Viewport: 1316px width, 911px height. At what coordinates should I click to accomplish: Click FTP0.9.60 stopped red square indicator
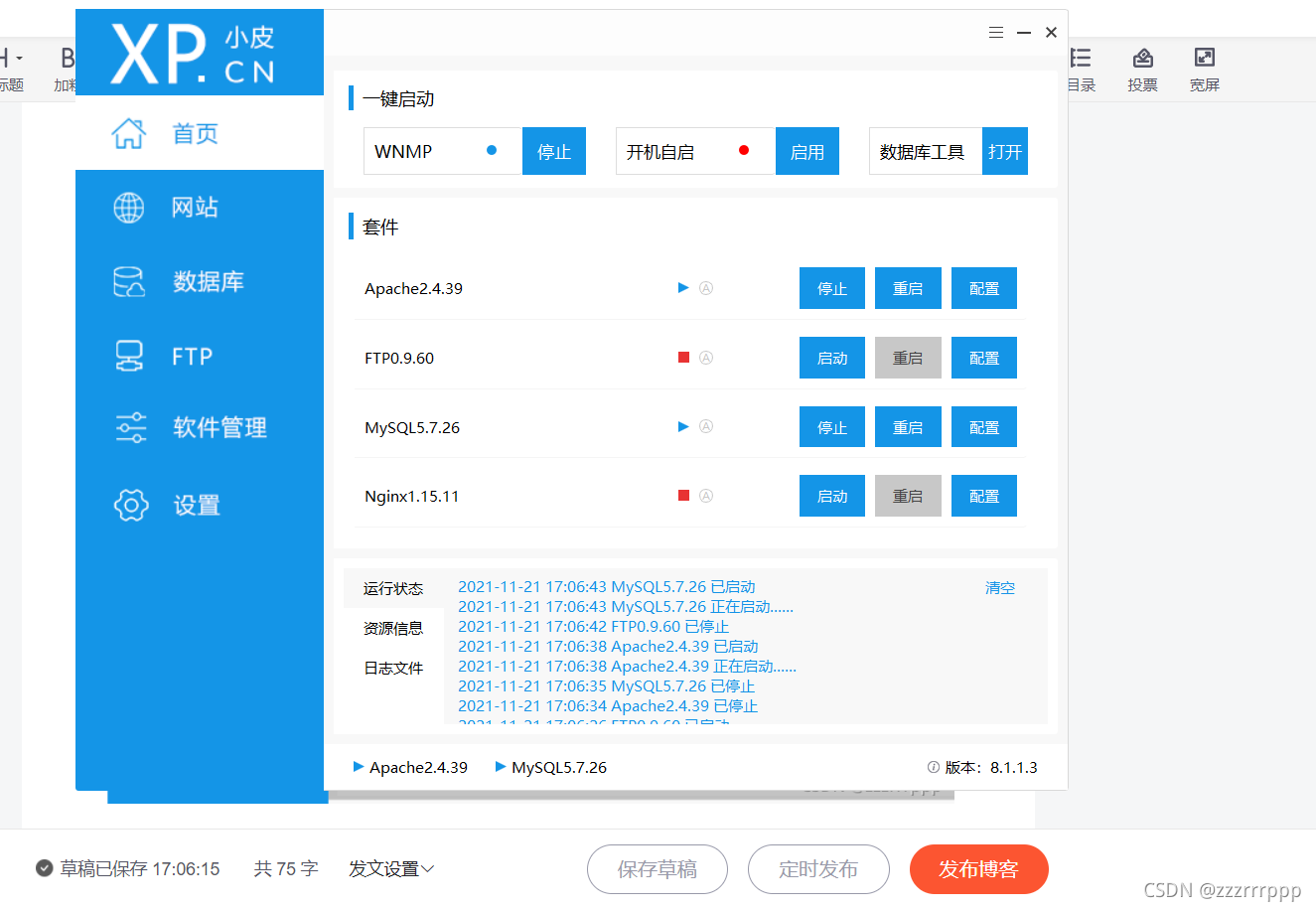coord(683,358)
